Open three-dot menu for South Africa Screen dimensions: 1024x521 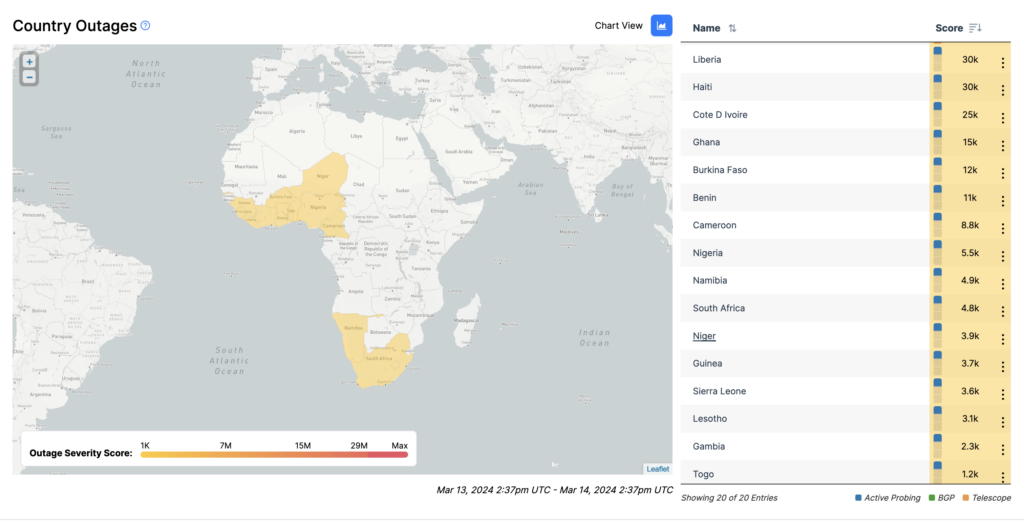click(x=1002, y=312)
